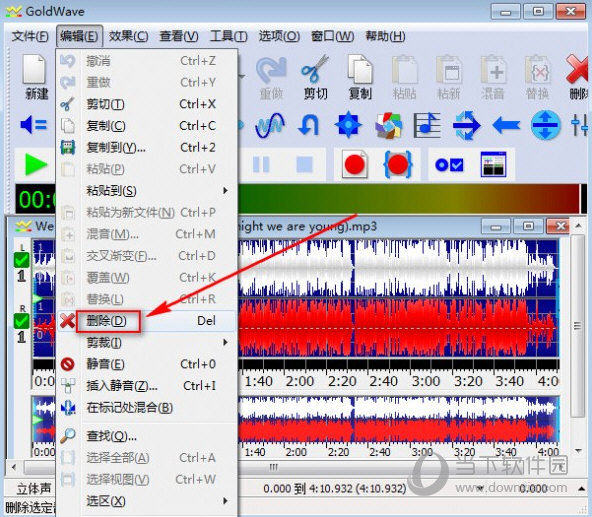Screen dimensions: 592x517
Task: Click the selection range 0.000 到 4:10.932 text
Action: click(335, 489)
